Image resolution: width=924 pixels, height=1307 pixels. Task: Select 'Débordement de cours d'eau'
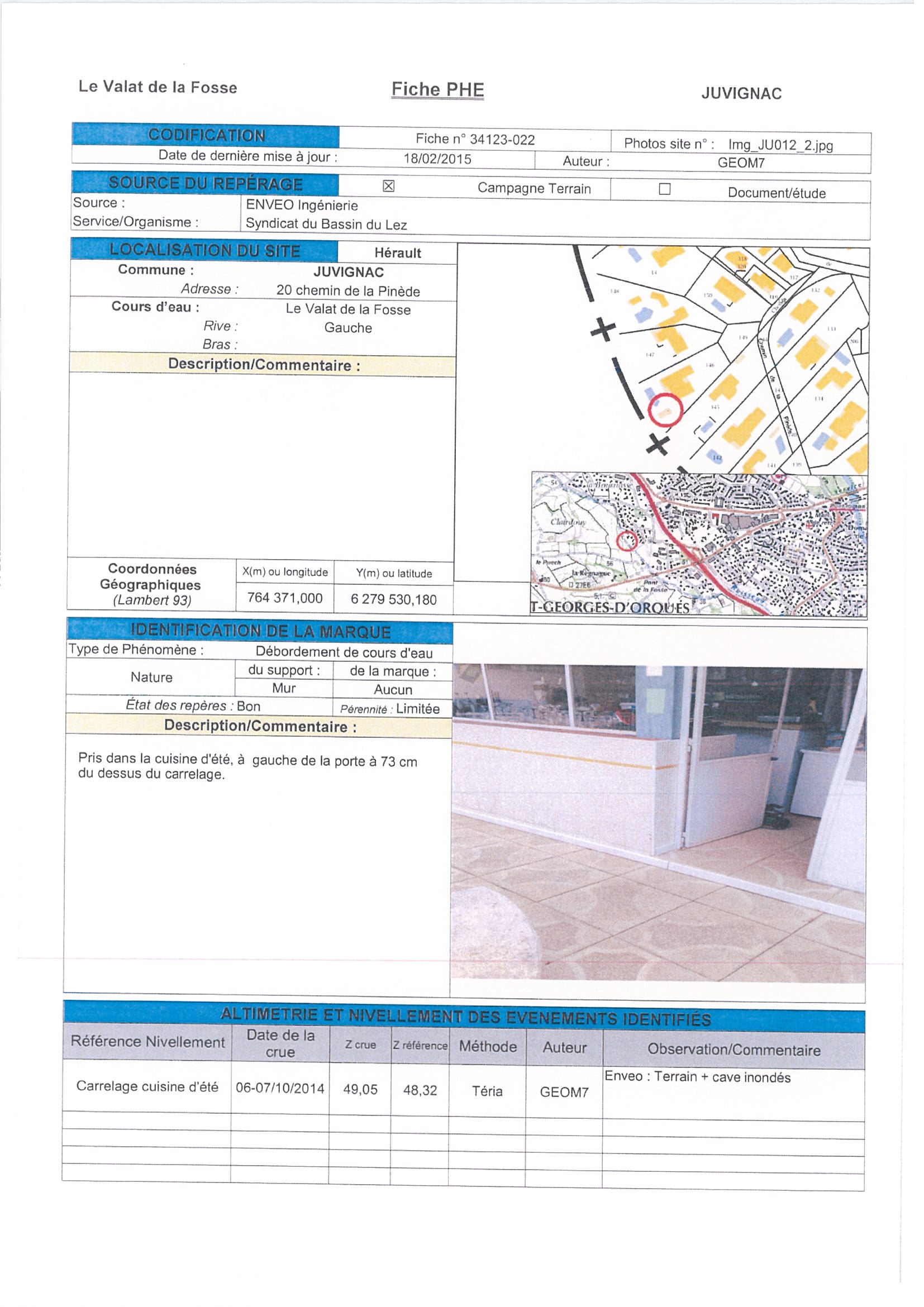pos(344,652)
